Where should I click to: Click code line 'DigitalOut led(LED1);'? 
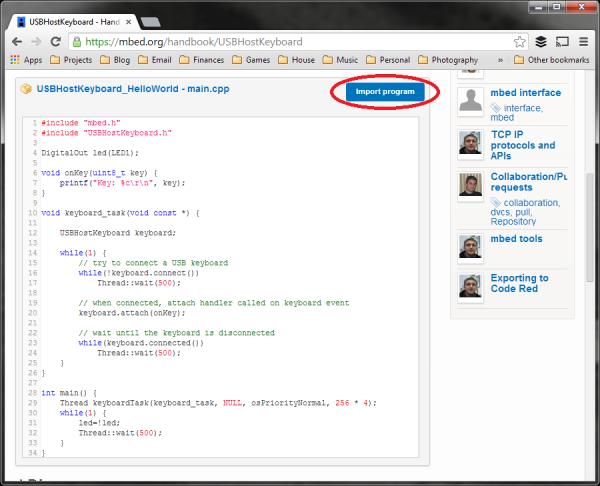pyautogui.click(x=90, y=153)
